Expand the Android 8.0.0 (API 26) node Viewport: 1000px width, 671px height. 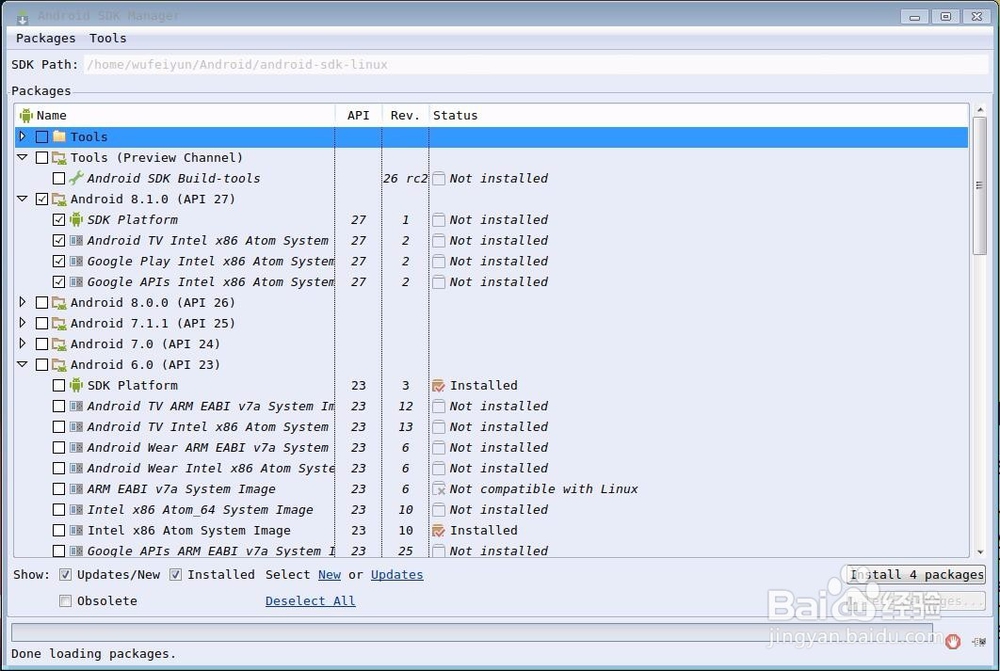(x=22, y=302)
